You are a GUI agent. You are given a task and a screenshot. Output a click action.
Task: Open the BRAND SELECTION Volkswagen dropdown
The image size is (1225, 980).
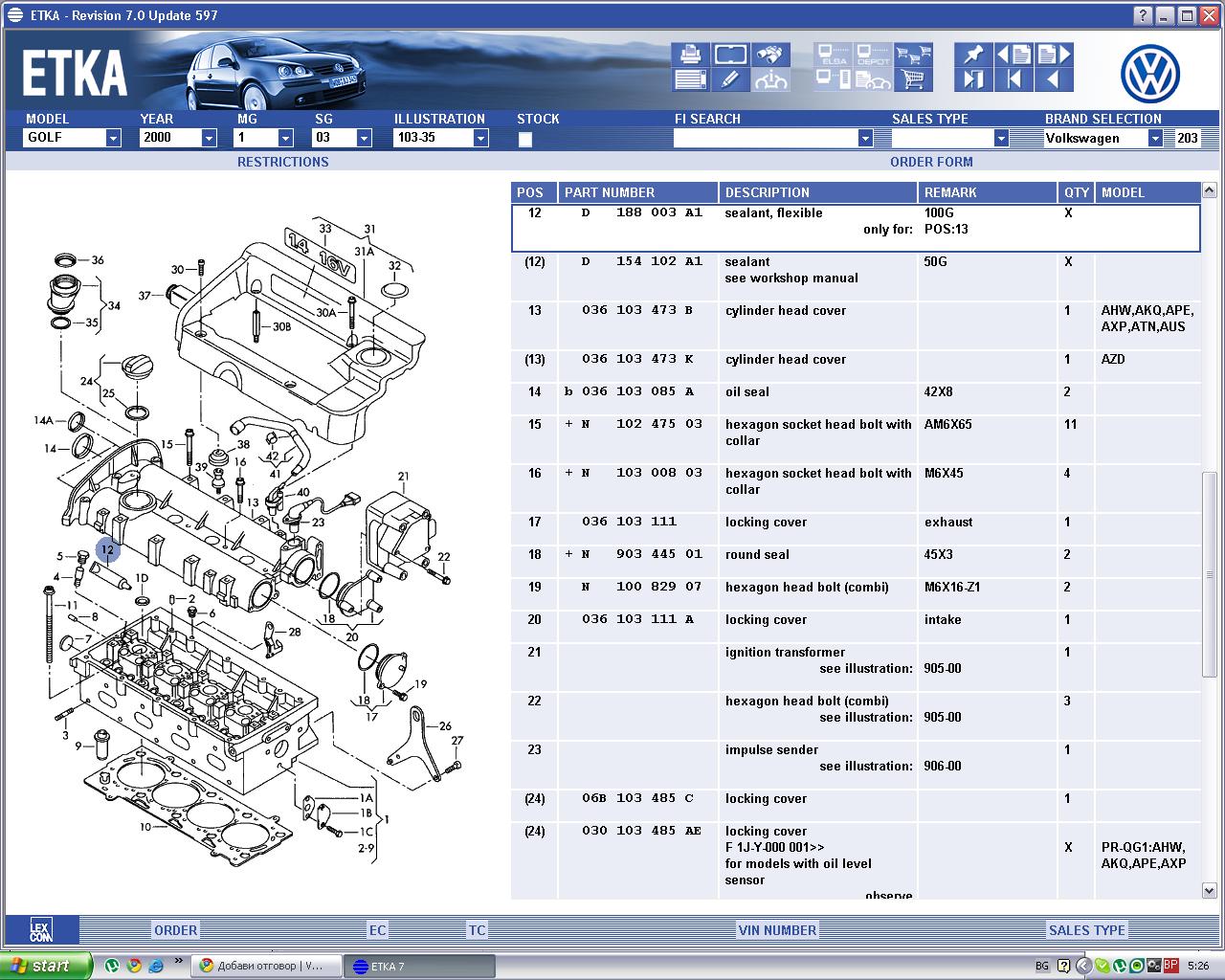point(1155,138)
